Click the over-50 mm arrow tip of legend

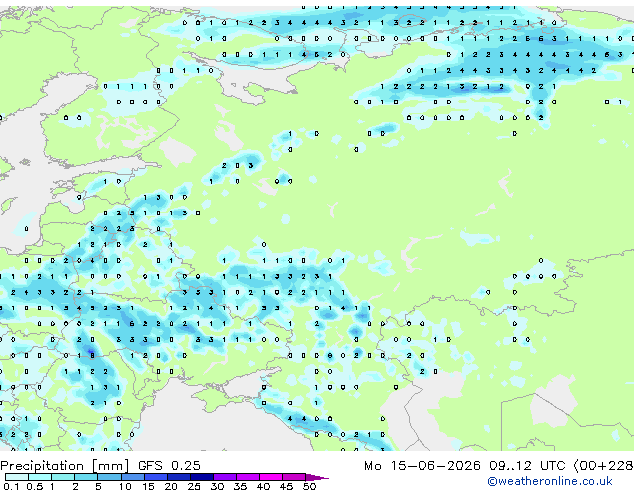click(317, 477)
